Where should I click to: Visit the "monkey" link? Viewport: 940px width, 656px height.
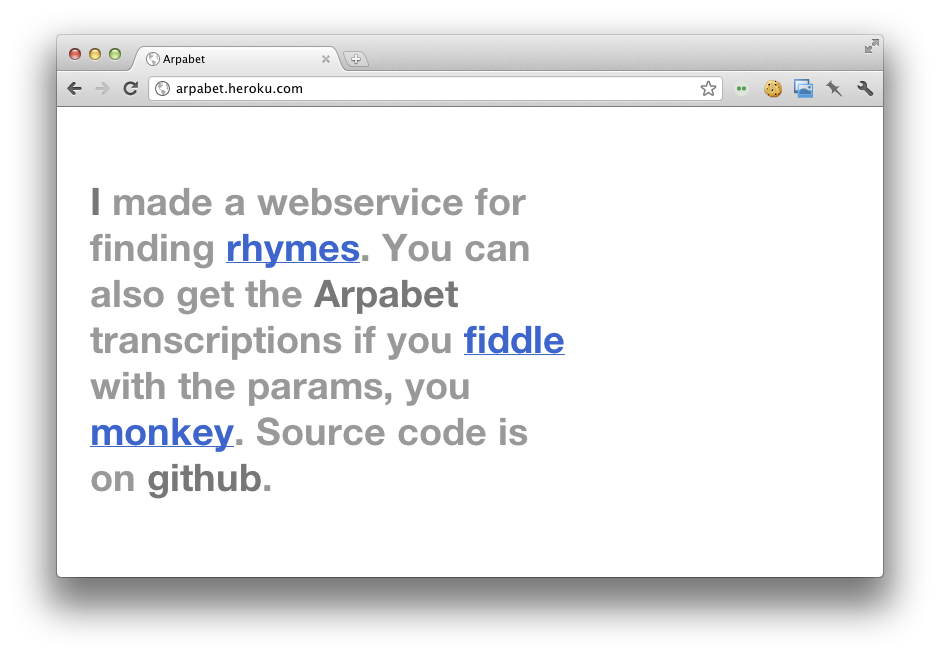161,432
